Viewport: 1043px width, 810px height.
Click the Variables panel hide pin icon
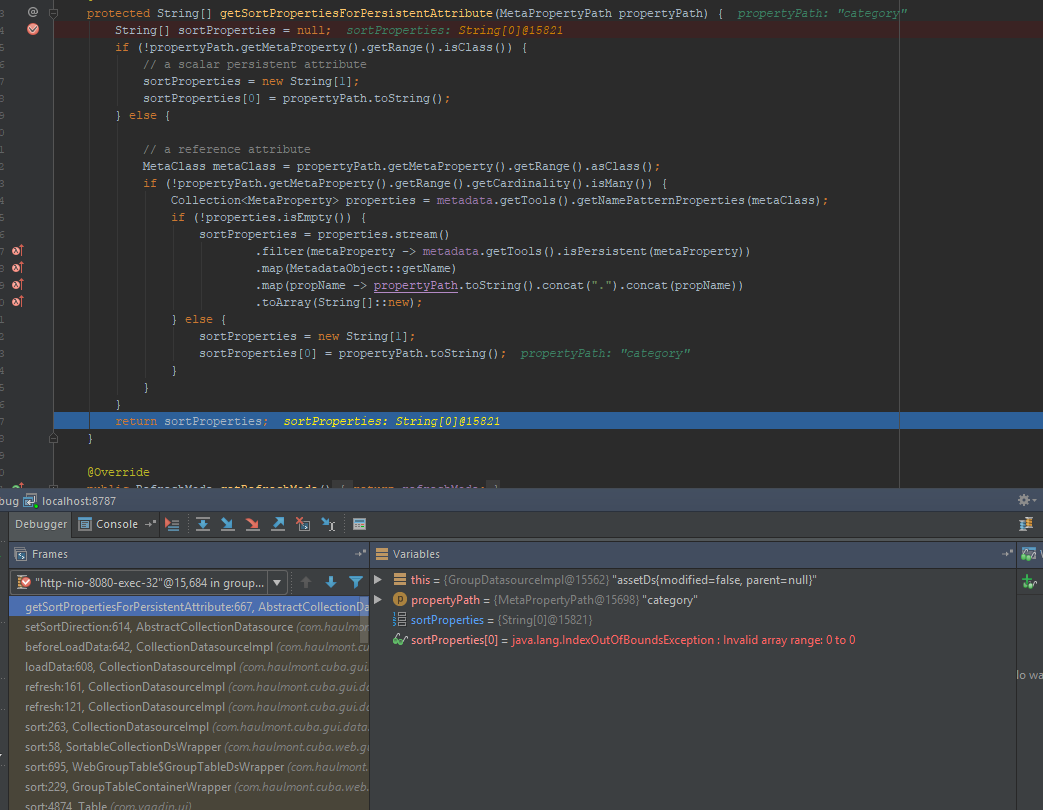pyautogui.click(x=1007, y=554)
